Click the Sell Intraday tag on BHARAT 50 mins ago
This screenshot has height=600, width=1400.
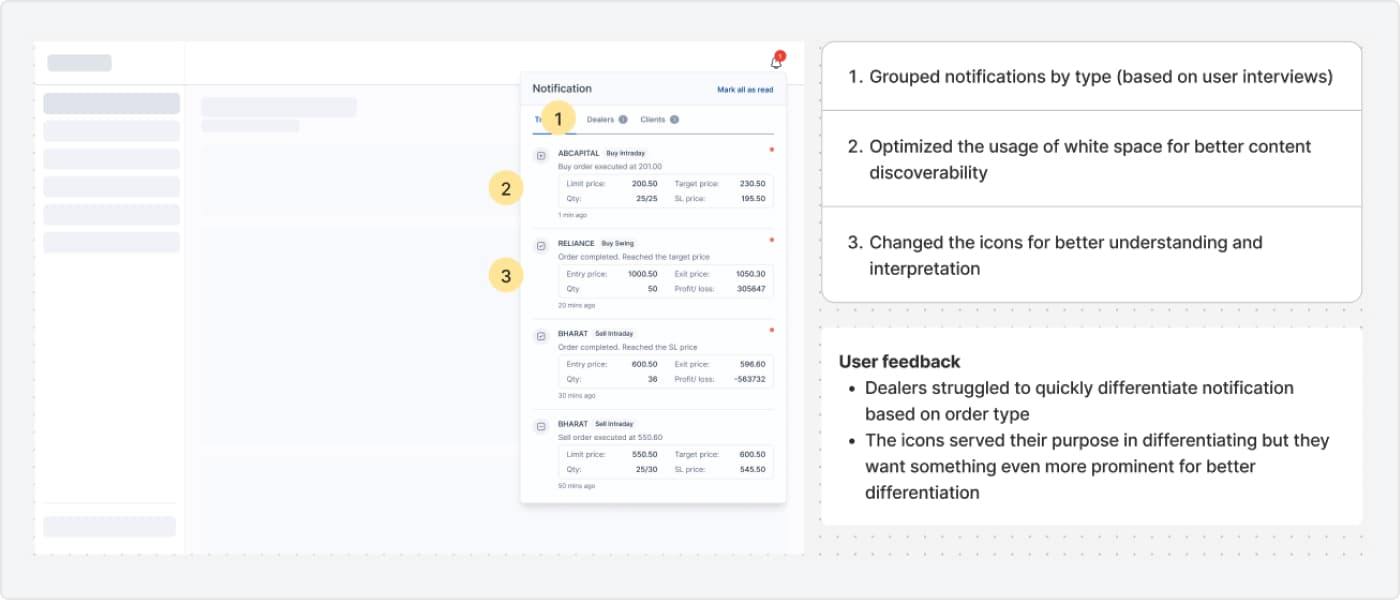coord(614,424)
